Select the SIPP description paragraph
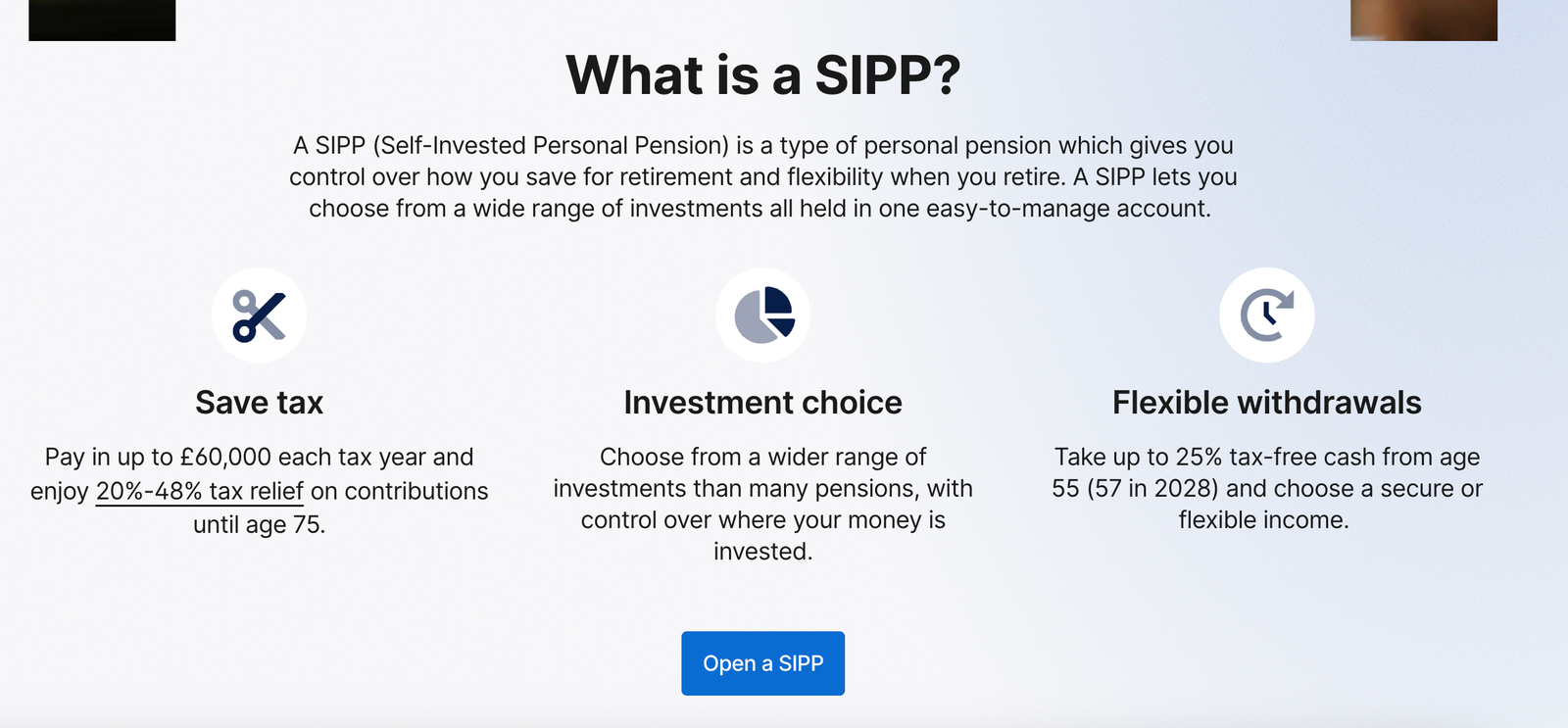The height and width of the screenshot is (728, 1568). point(763,176)
